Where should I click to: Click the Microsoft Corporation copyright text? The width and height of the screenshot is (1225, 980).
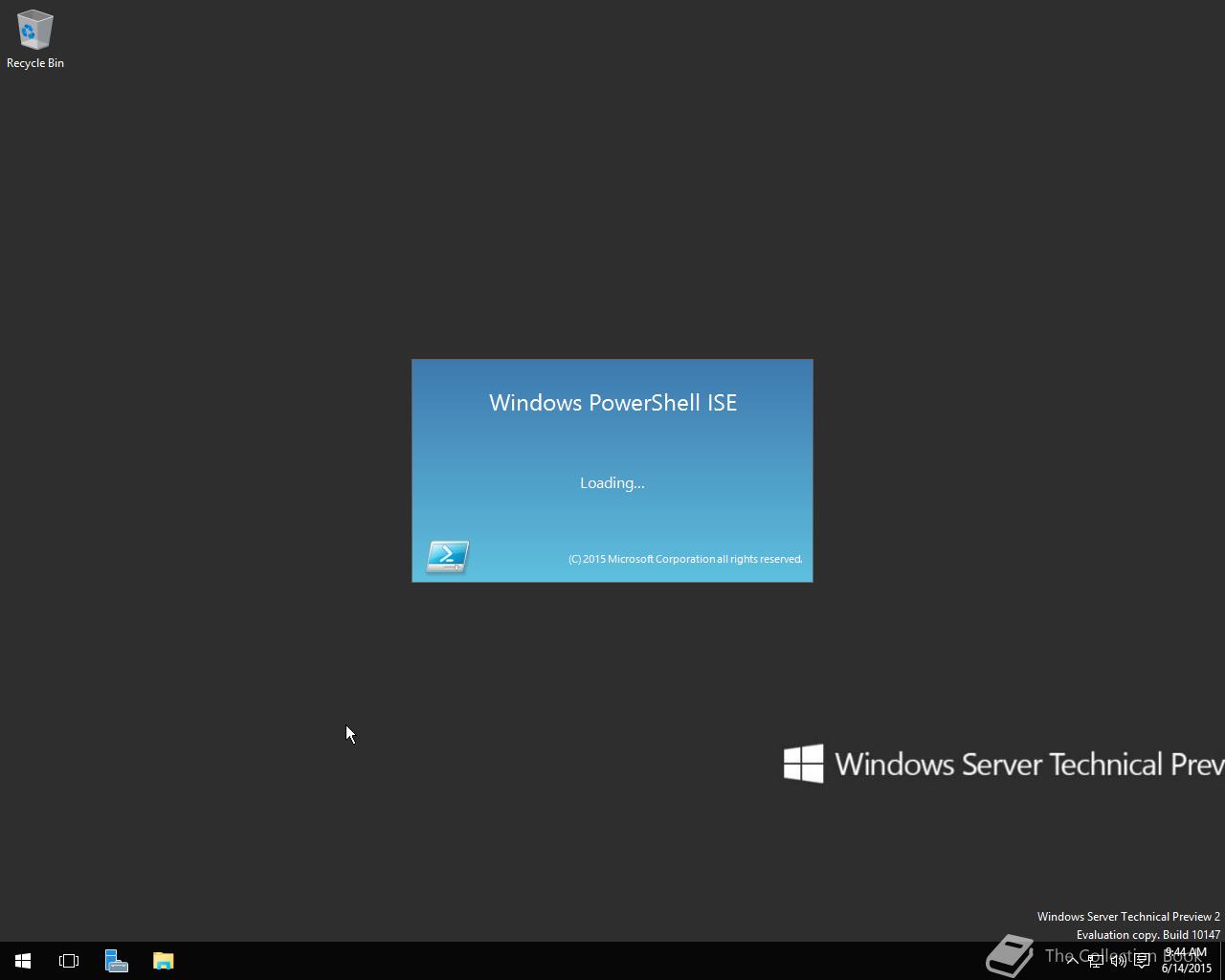pyautogui.click(x=685, y=559)
